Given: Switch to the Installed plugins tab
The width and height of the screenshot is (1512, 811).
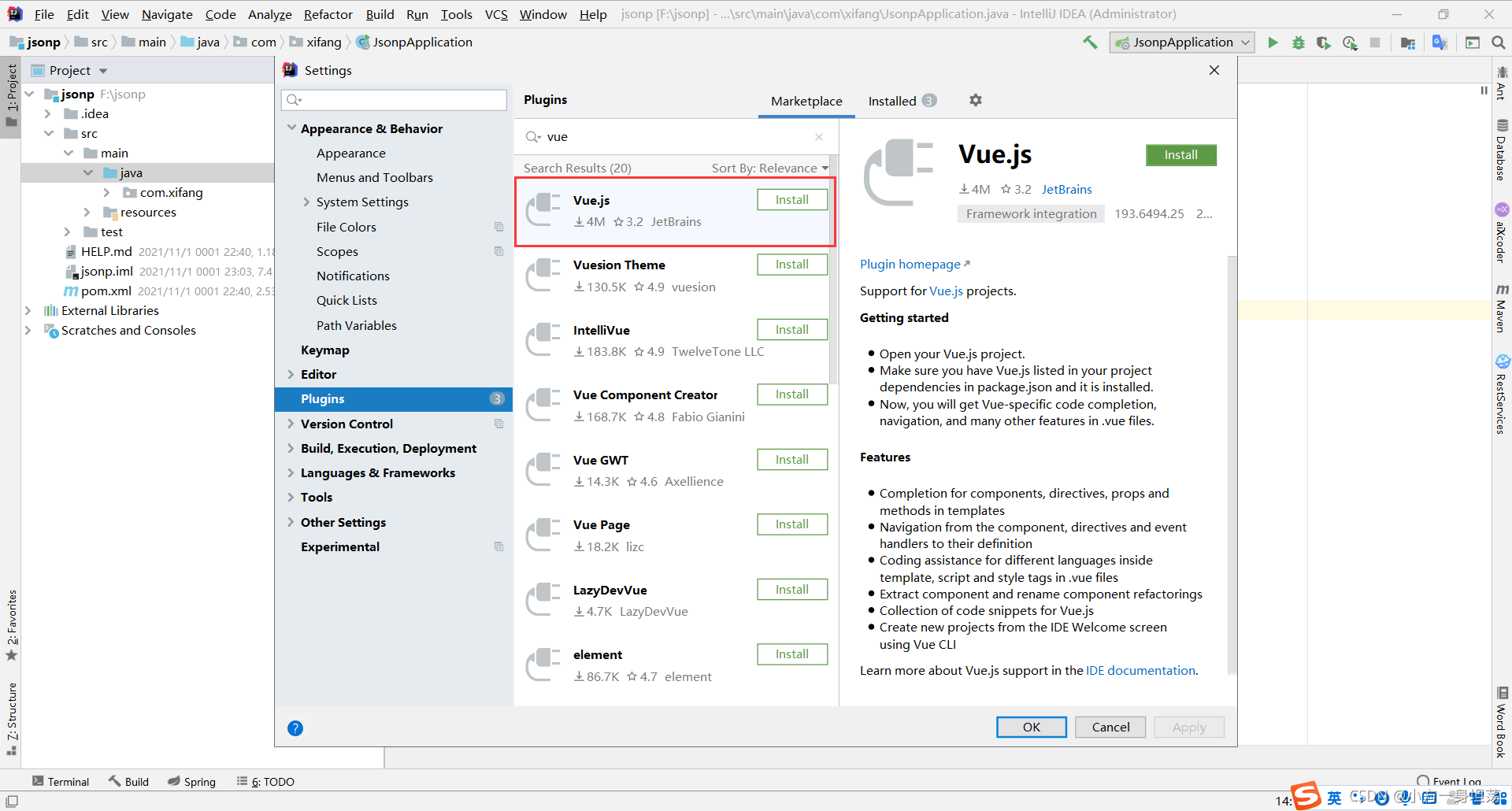Looking at the screenshot, I should [902, 101].
